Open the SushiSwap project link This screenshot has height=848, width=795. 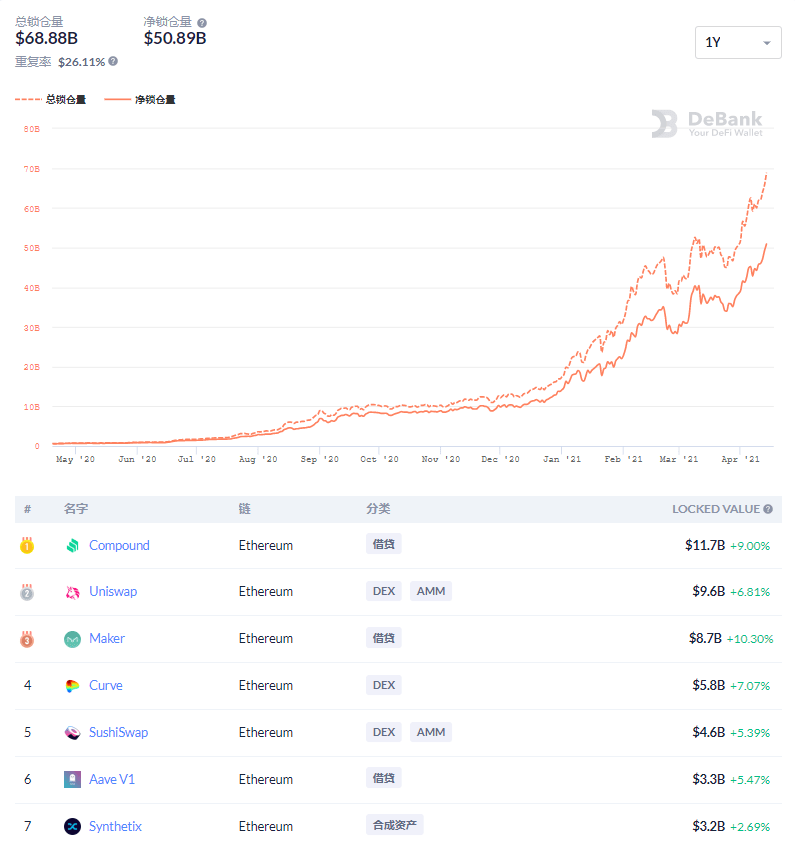point(118,732)
